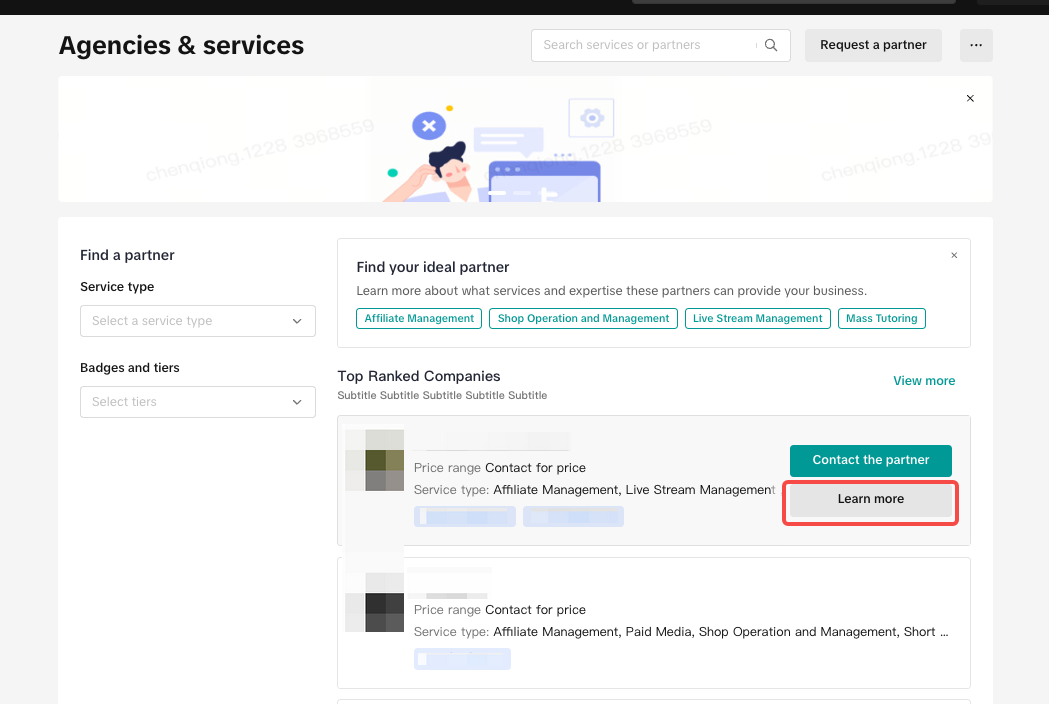Viewport: 1049px width, 704px height.
Task: Select the Affiliate Management tag
Action: (x=419, y=319)
